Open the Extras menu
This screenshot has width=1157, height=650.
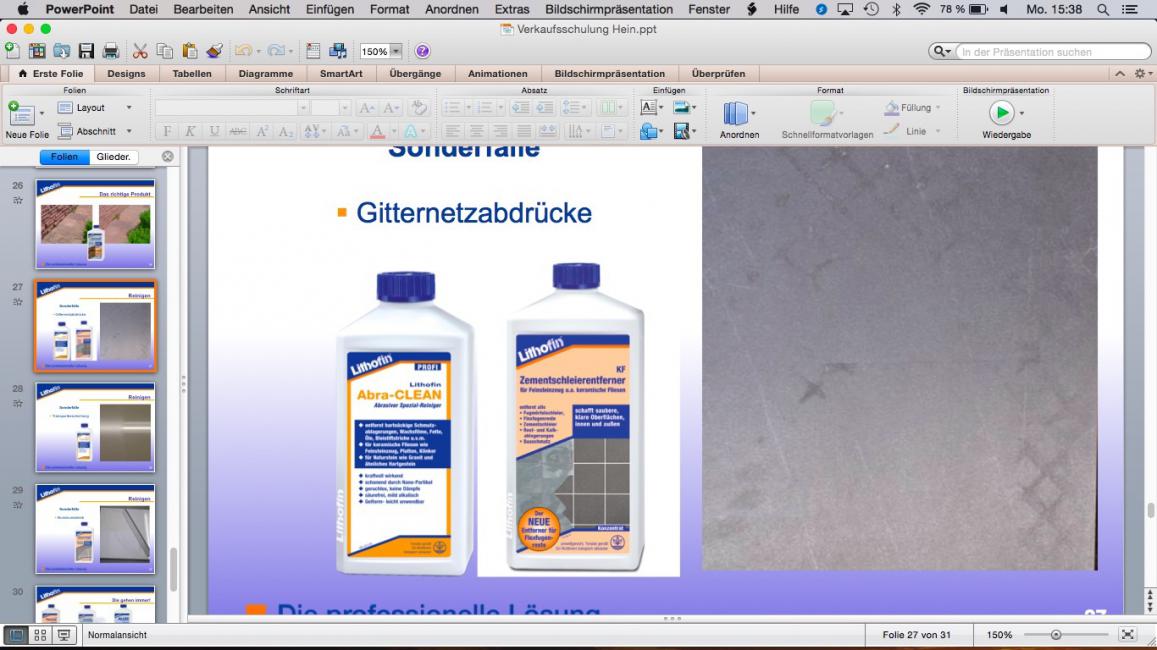511,10
